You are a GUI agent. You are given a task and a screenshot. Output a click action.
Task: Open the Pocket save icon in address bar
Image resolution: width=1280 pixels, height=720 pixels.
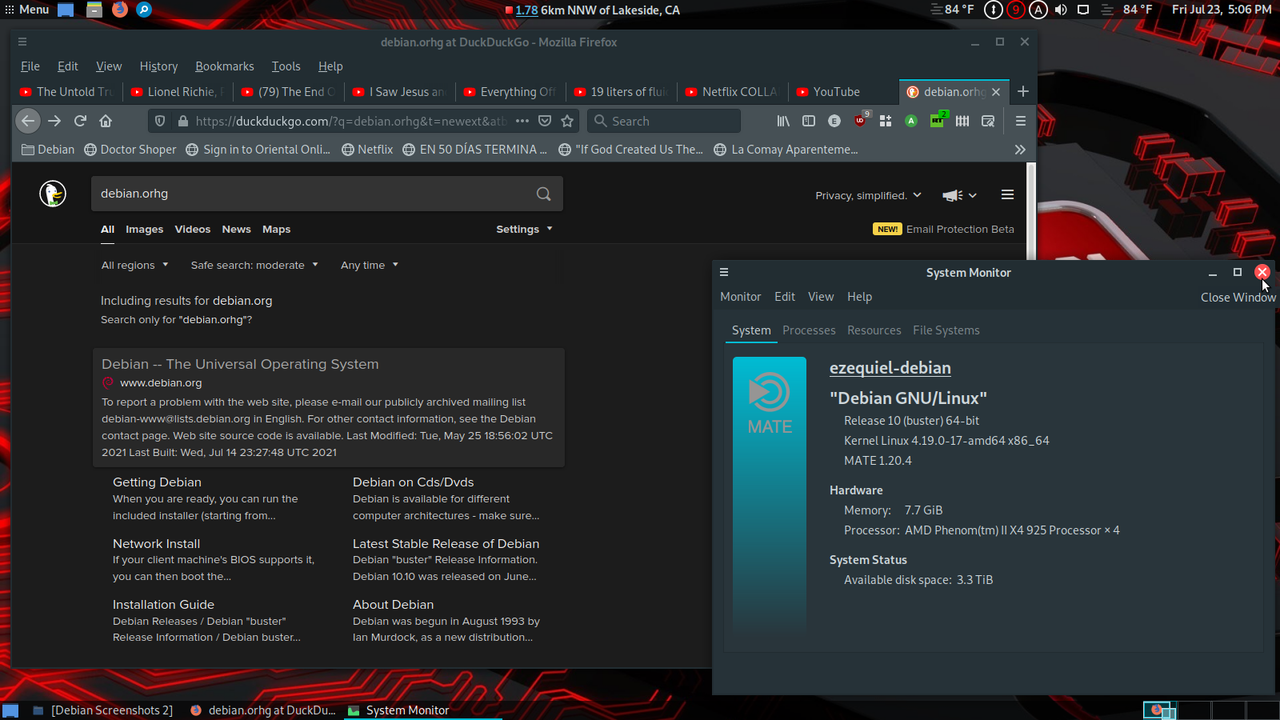pyautogui.click(x=545, y=121)
